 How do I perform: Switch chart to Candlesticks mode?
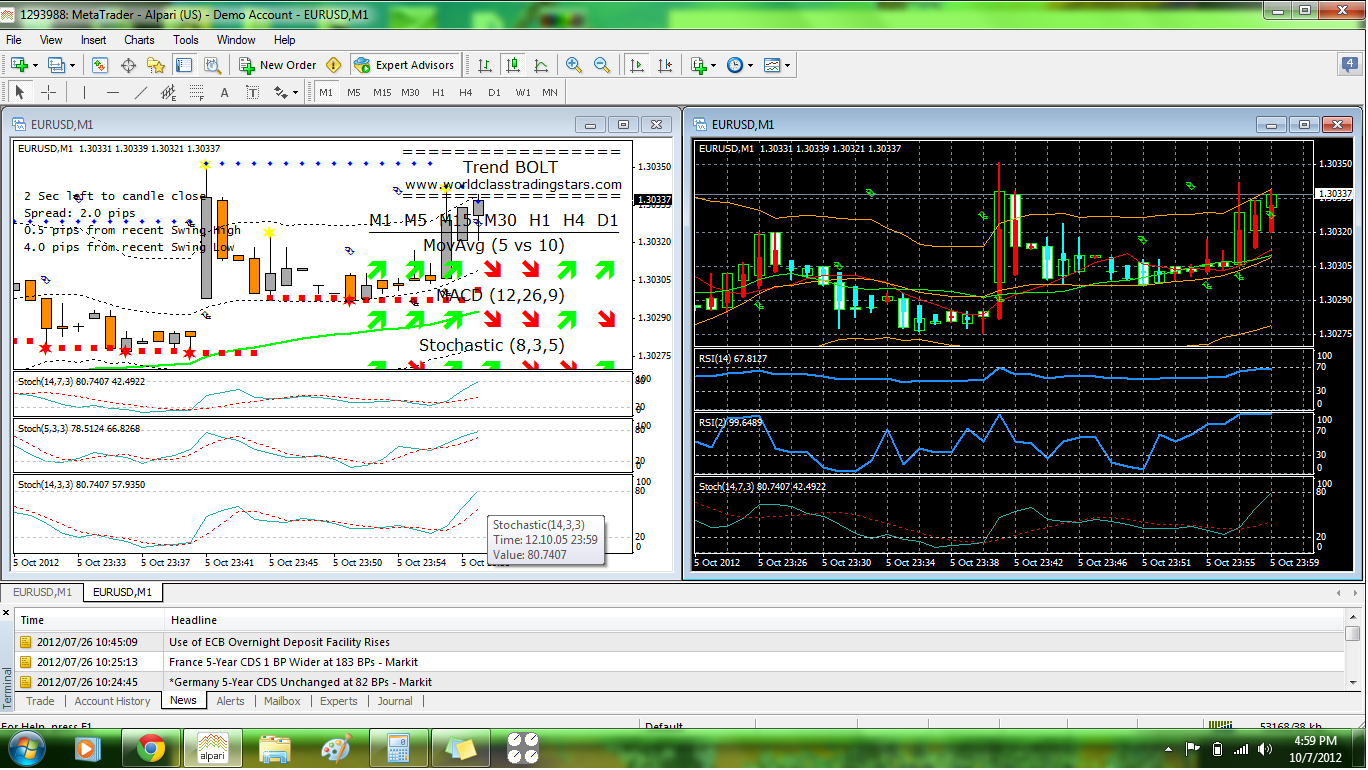pos(513,65)
